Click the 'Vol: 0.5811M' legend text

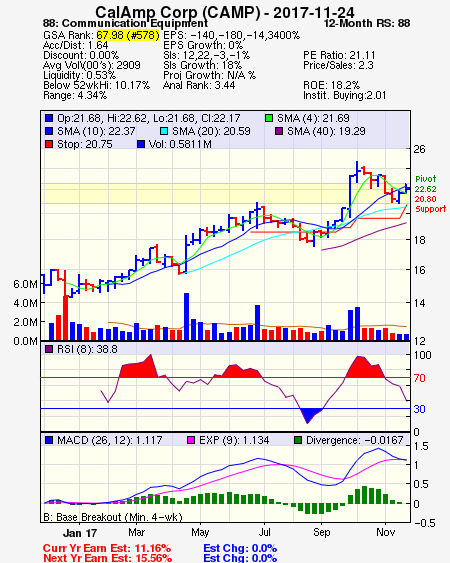180,144
